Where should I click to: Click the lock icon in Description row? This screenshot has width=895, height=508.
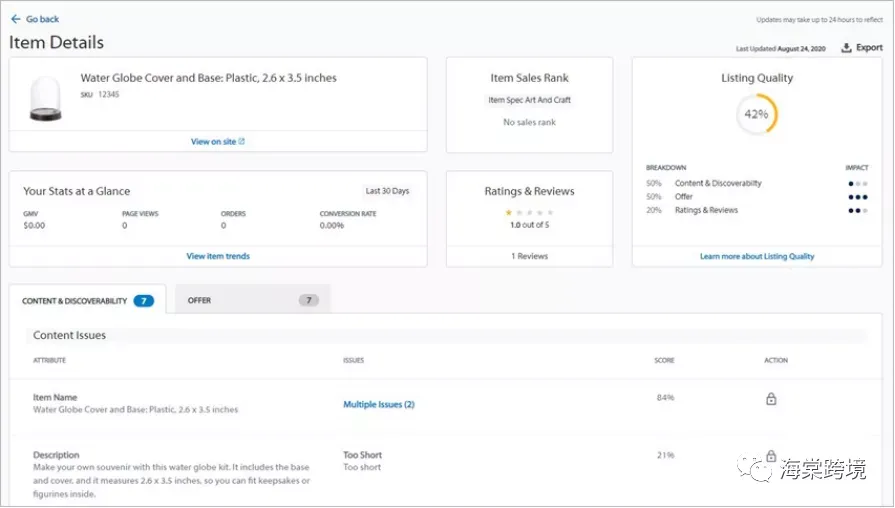(x=771, y=455)
